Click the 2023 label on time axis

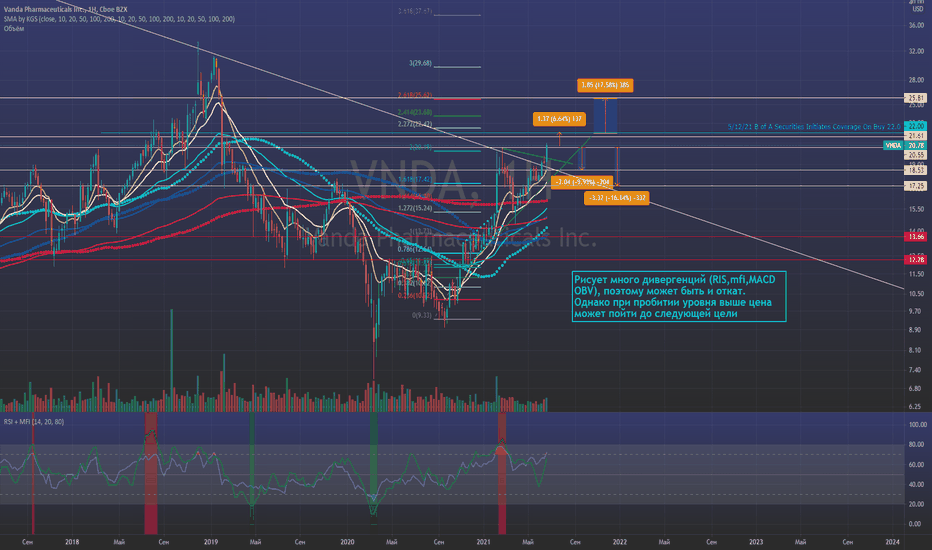coord(756,542)
